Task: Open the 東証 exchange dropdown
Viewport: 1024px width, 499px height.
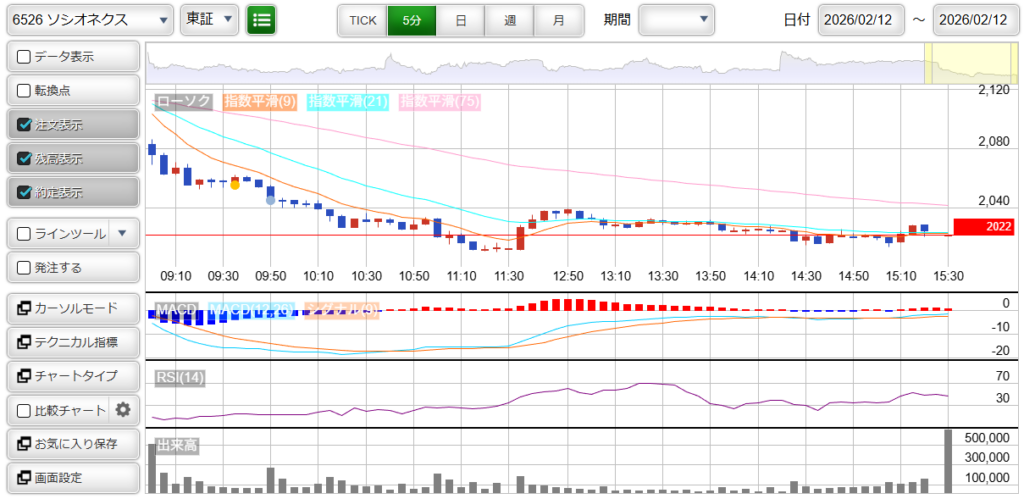Action: (x=209, y=20)
